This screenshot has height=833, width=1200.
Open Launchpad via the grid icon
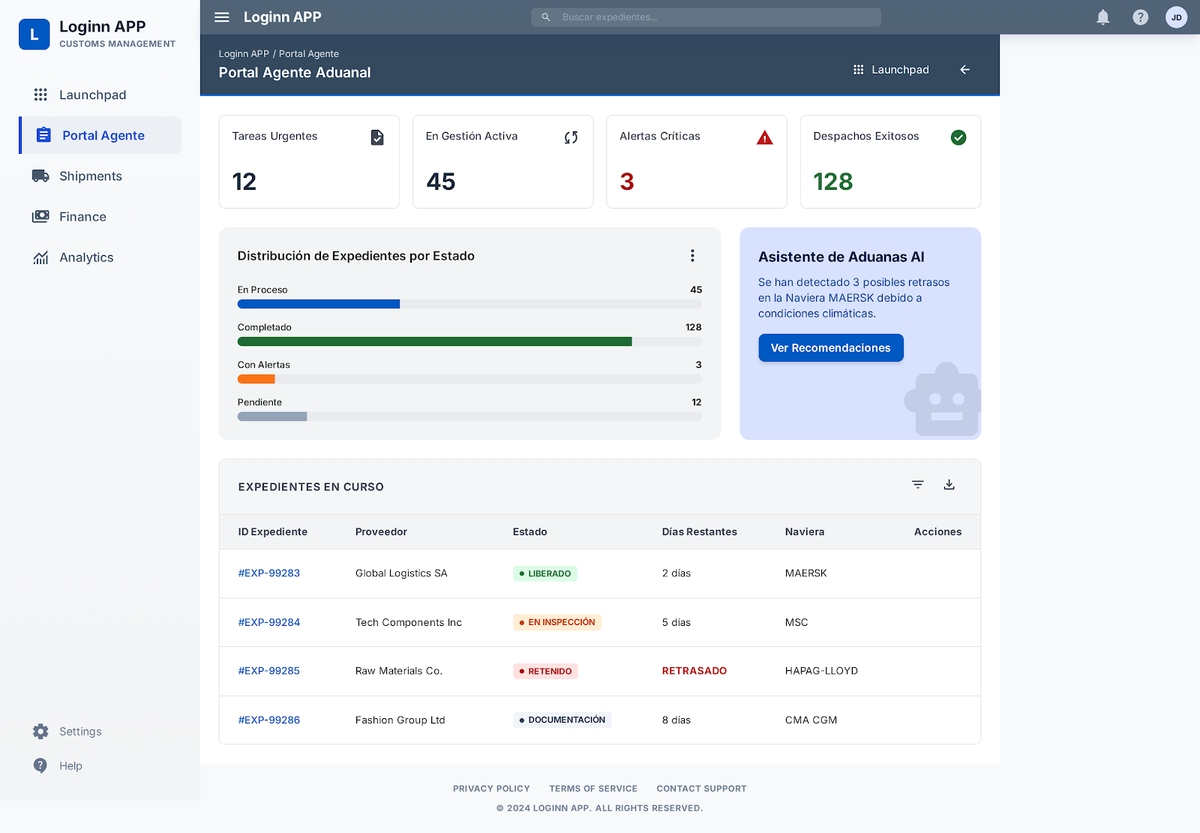(858, 70)
